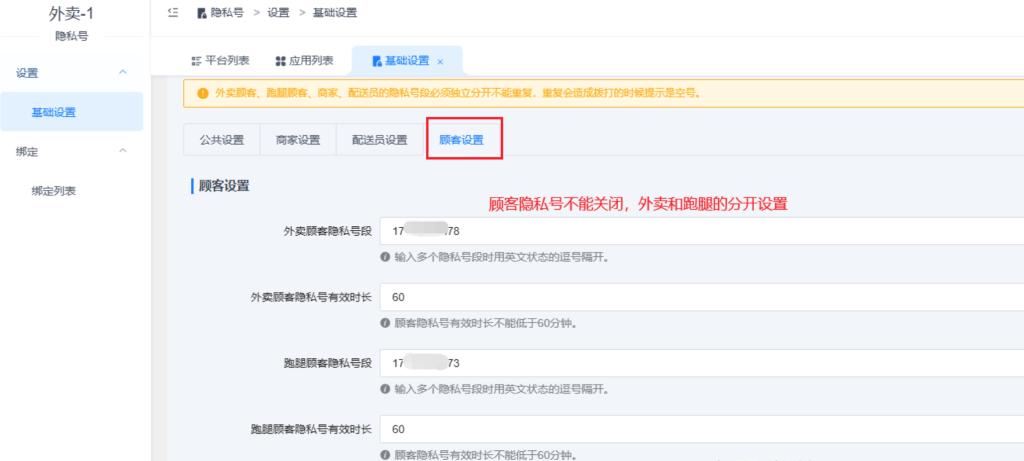The height and width of the screenshot is (461, 1024).
Task: Collapse the 设置 sidebar group
Action: 123,73
